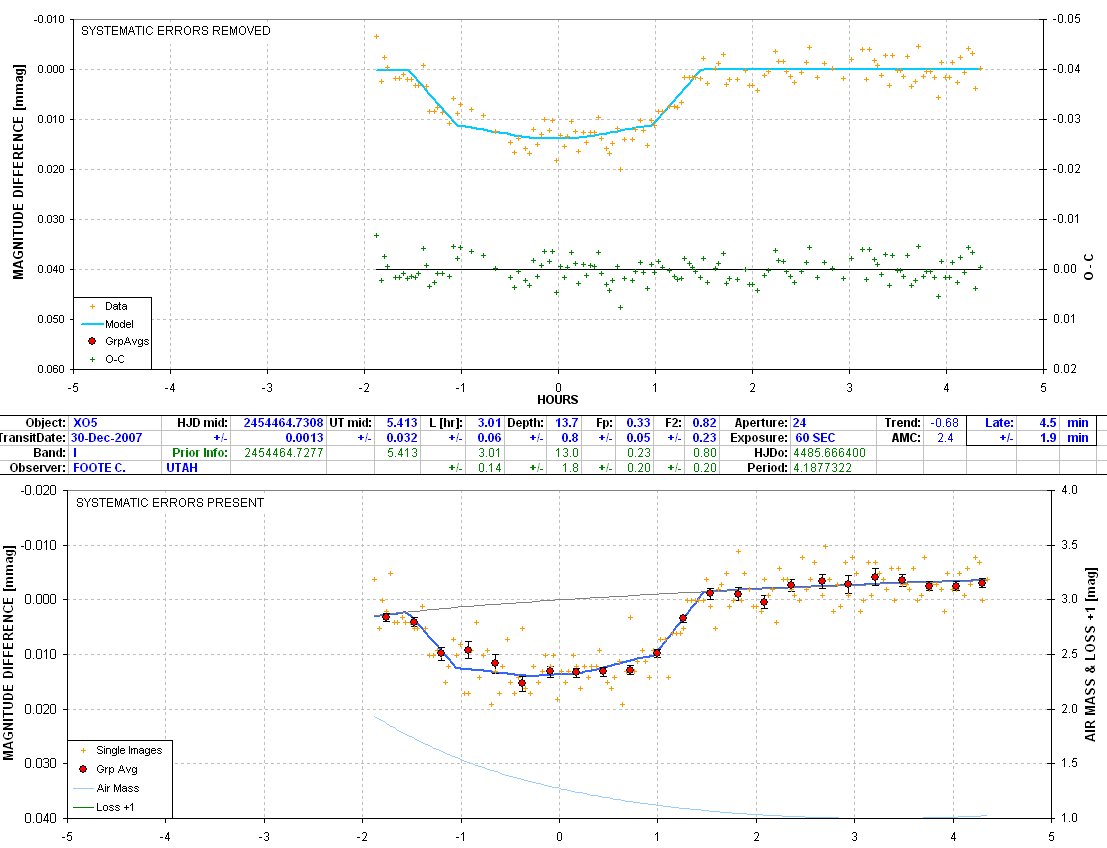Click the trend value -0.68
Image resolution: width=1107 pixels, height=848 pixels.
click(945, 423)
